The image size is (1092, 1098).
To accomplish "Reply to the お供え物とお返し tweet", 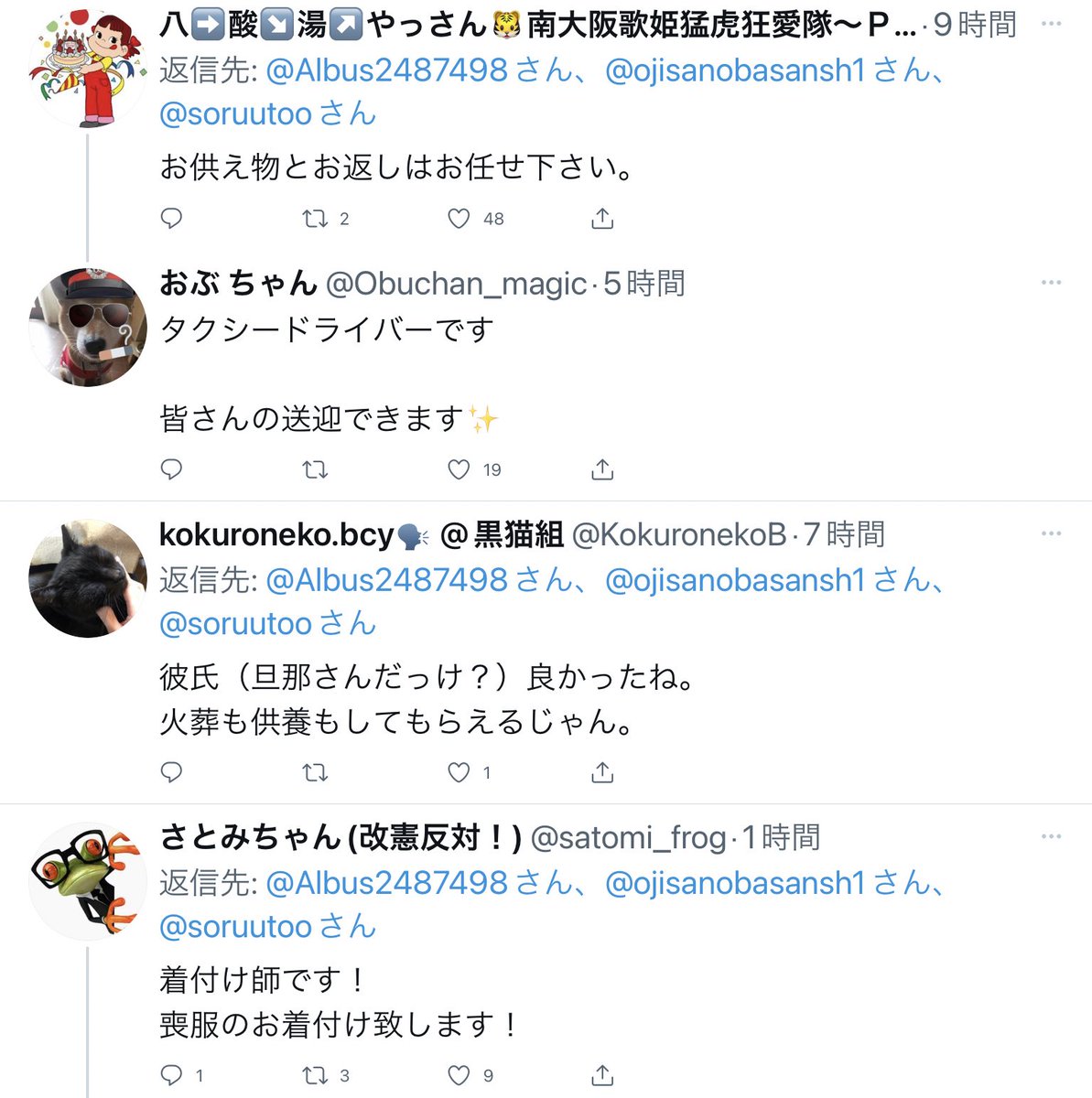I will (x=171, y=219).
